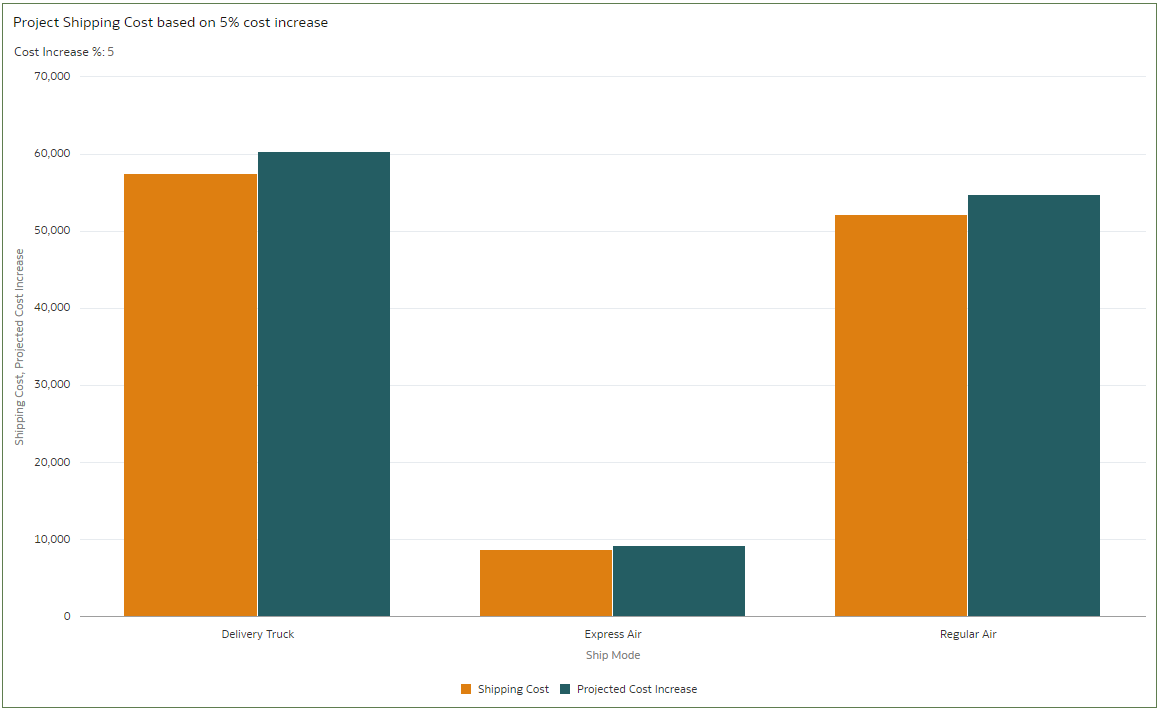Image resolution: width=1160 pixels, height=712 pixels.
Task: Click the Delivery Truck axis label
Action: coord(257,634)
